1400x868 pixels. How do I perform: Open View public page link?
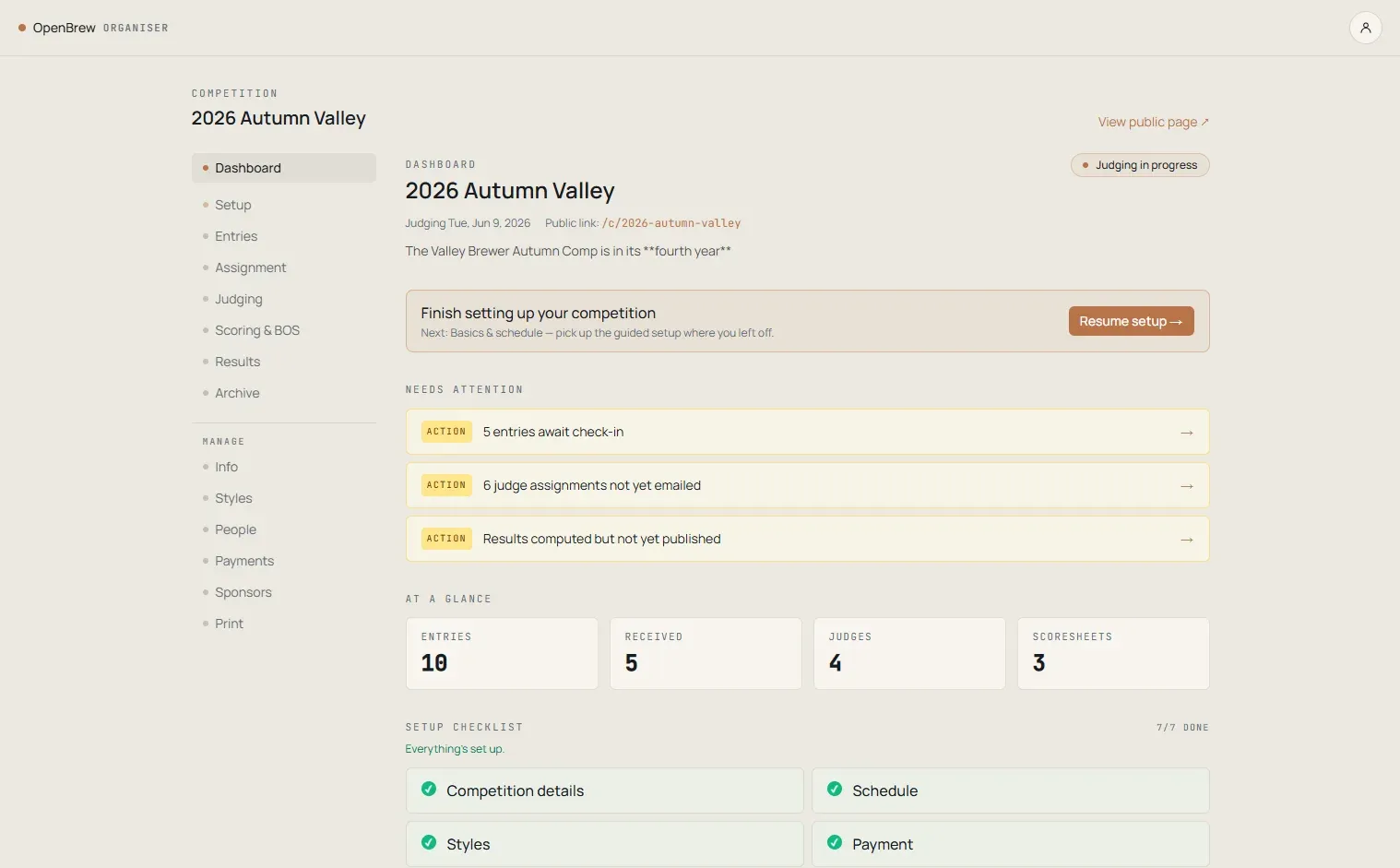point(1153,122)
